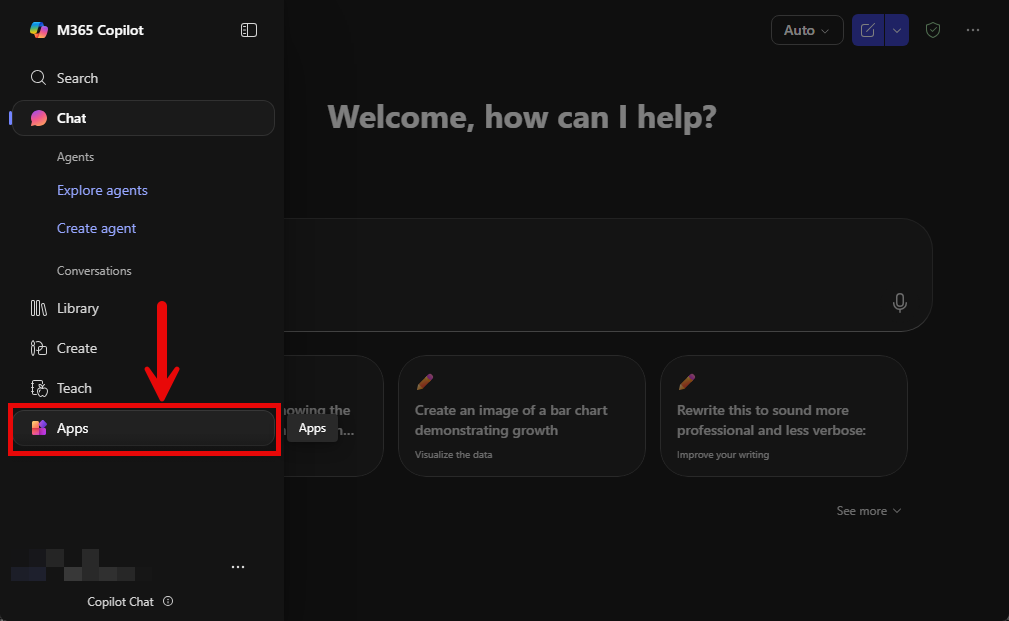Screen dimensions: 1009x621
Task: Select the Library icon in the sidebar
Action: coord(39,308)
